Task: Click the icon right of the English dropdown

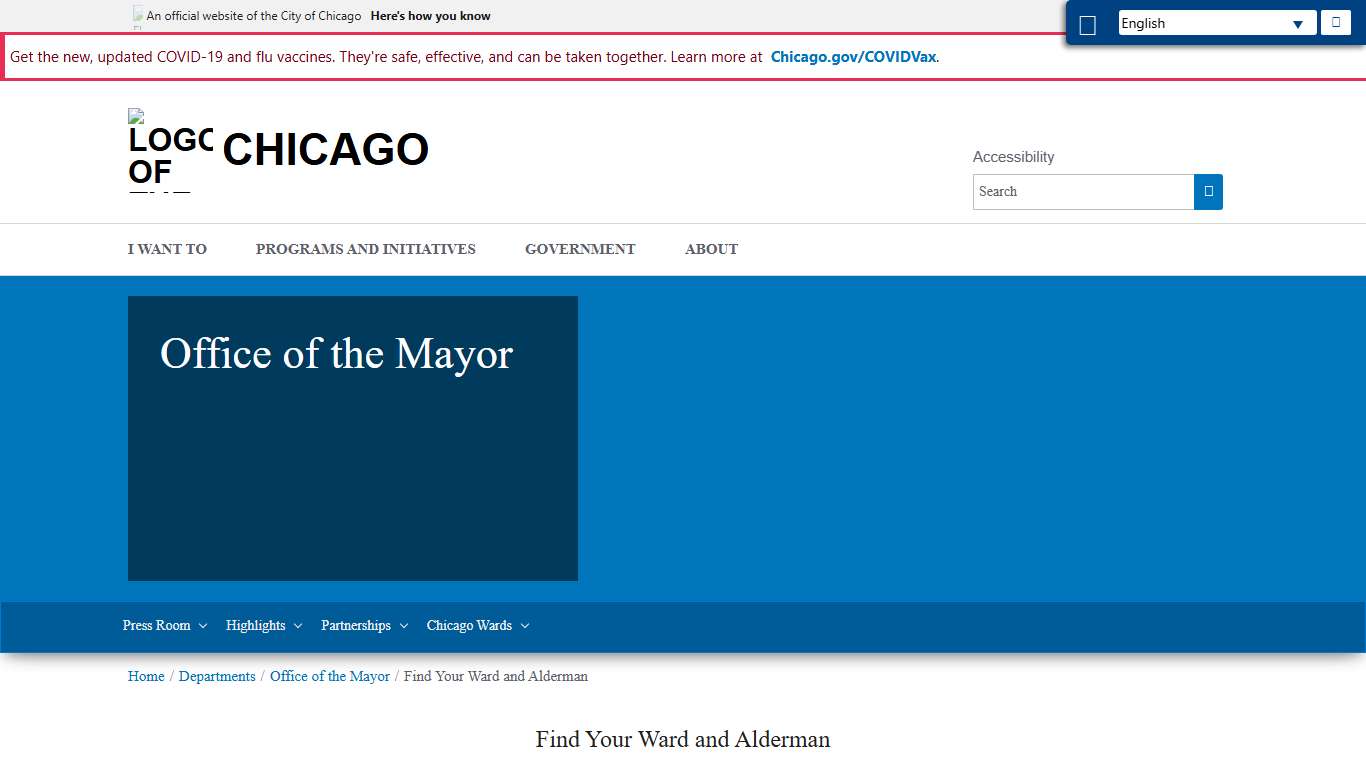Action: [x=1336, y=22]
